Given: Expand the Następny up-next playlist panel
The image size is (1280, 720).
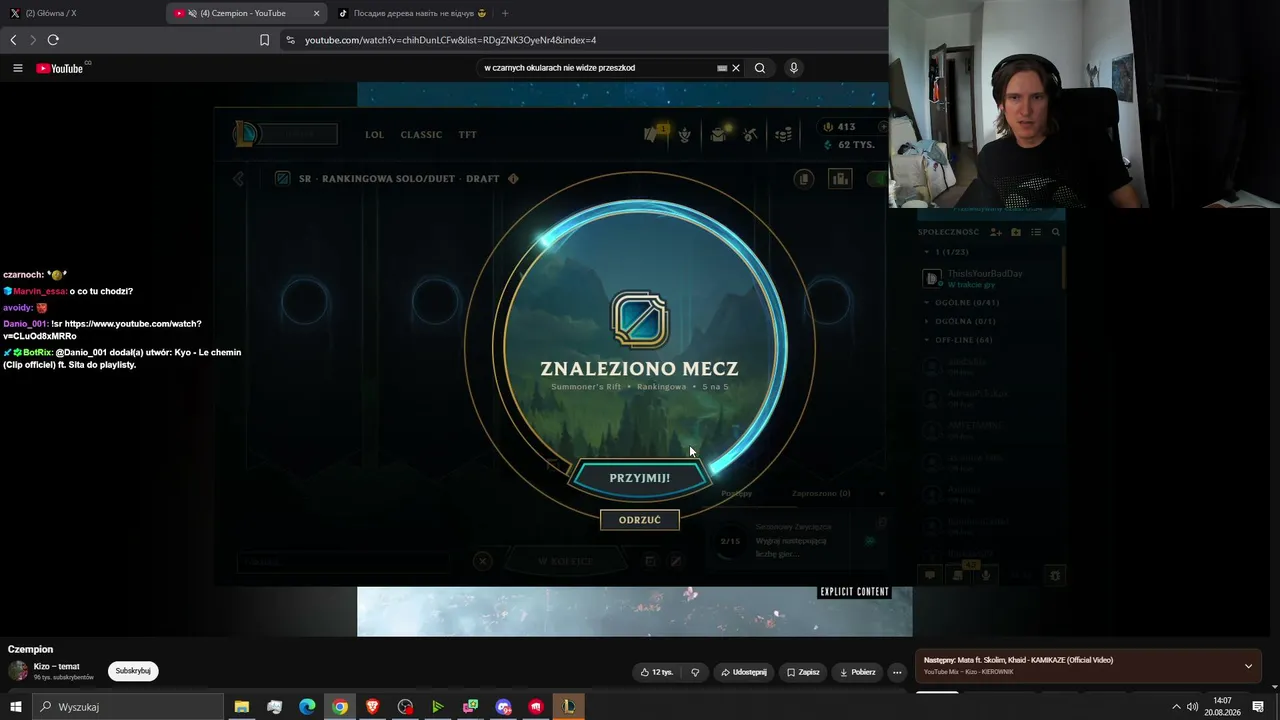Looking at the screenshot, I should [x=1248, y=666].
